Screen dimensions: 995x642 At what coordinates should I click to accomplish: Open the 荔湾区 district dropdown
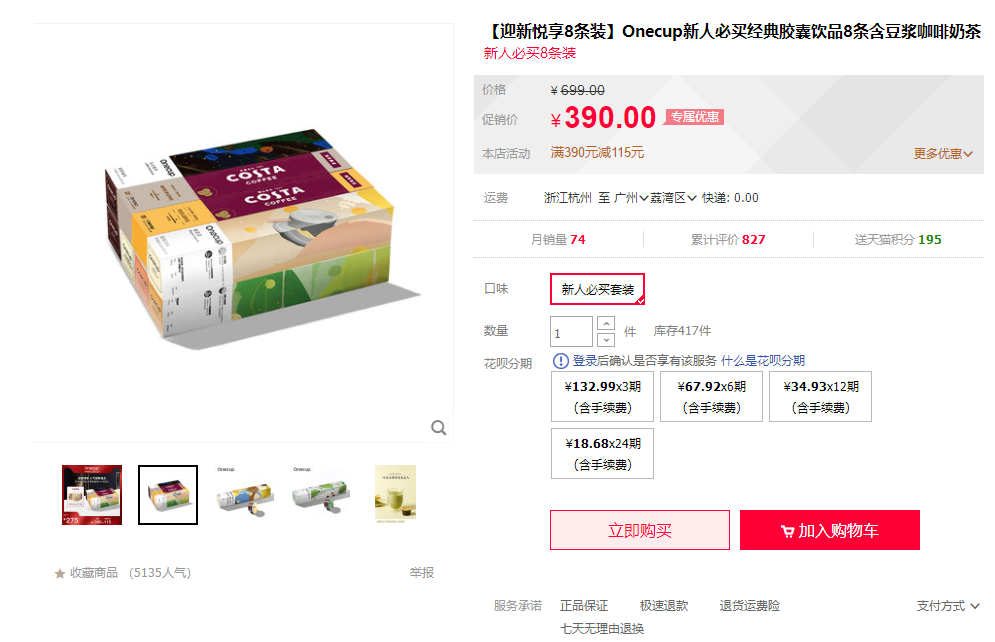[673, 198]
